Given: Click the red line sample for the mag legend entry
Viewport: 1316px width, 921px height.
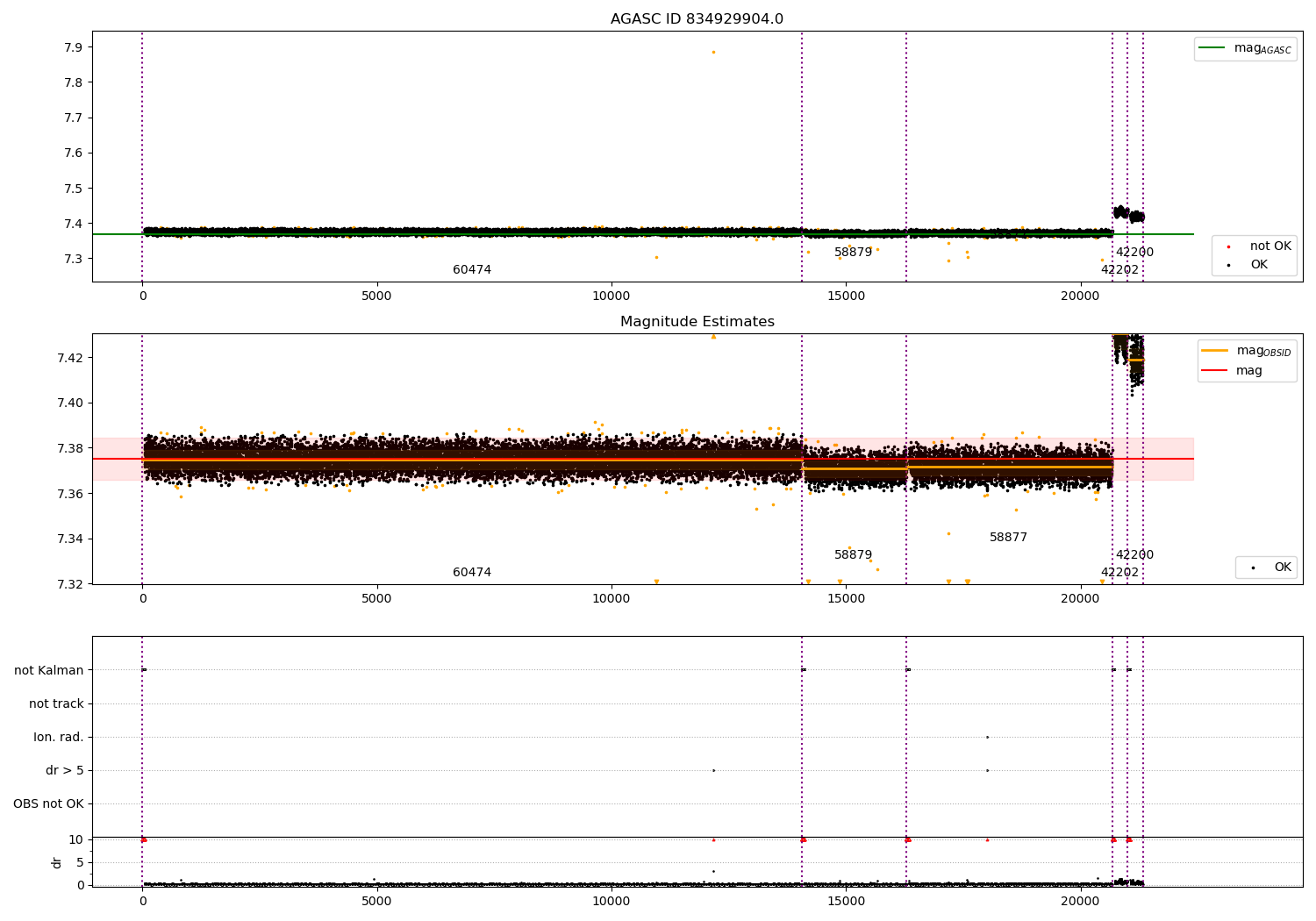Looking at the screenshot, I should pyautogui.click(x=1214, y=371).
